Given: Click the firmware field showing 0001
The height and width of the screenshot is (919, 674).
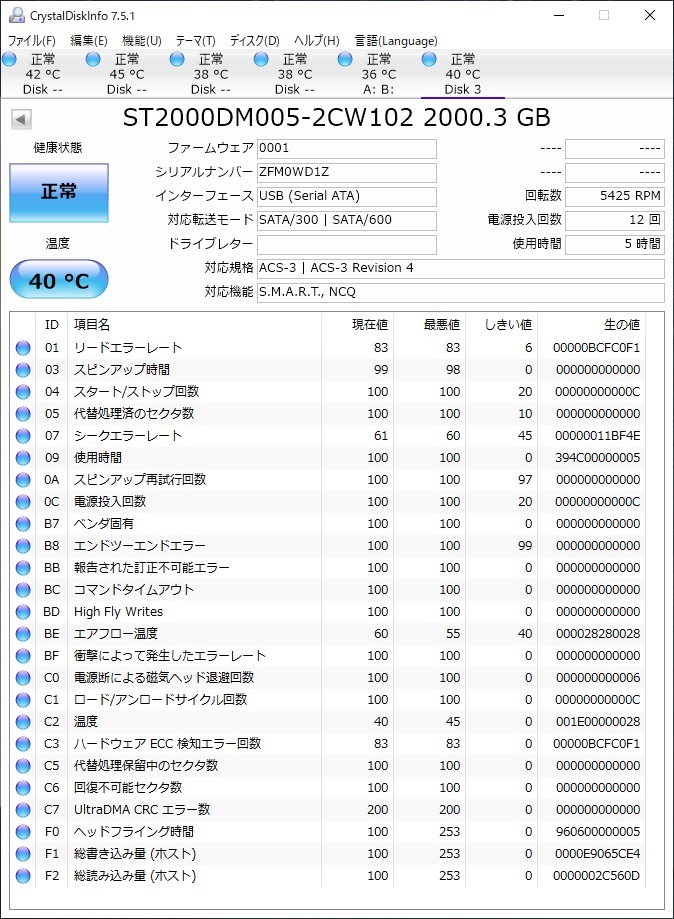Looking at the screenshot, I should point(347,148).
